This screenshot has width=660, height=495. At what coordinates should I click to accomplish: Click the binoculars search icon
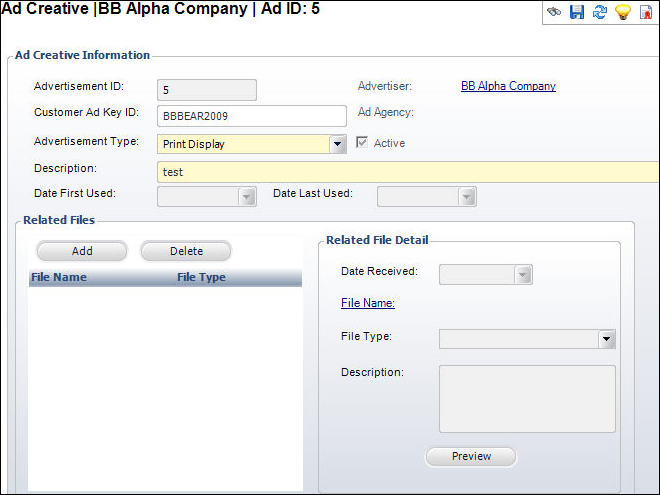tap(554, 12)
